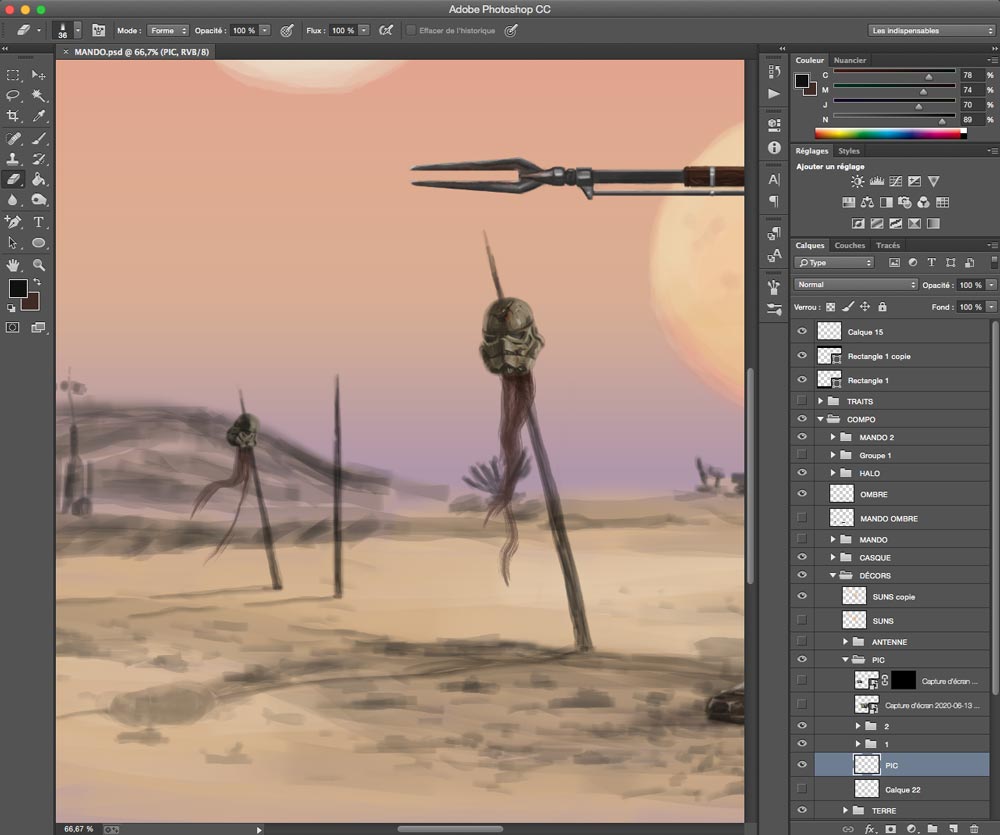
Task: Select the Calque 22 layer
Action: (902, 790)
